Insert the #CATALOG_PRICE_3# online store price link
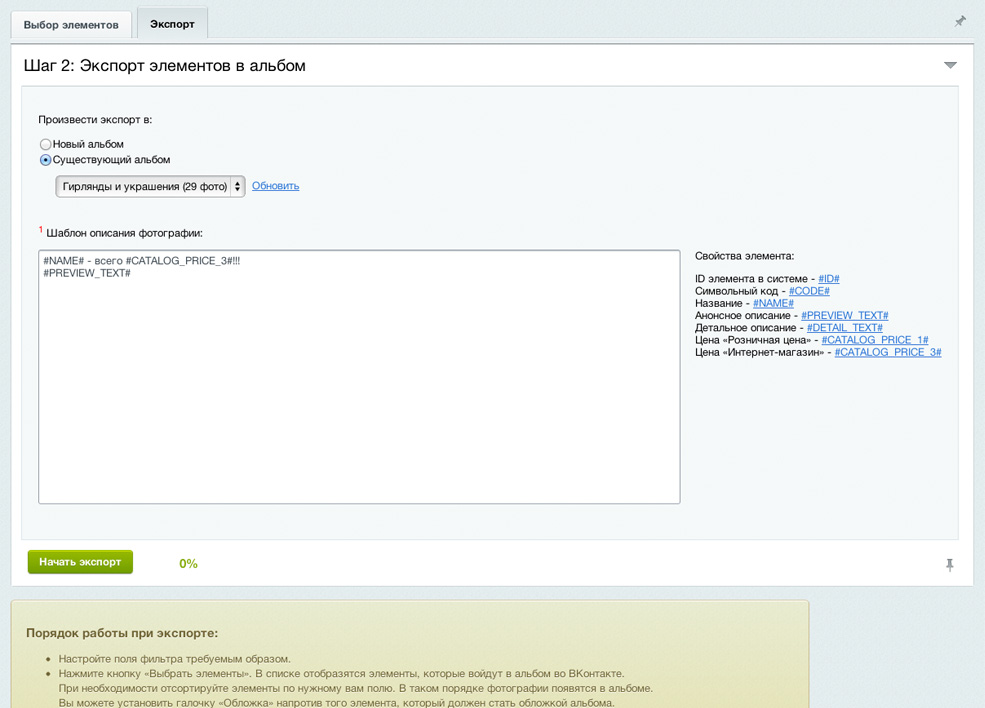The width and height of the screenshot is (985, 708). click(887, 352)
